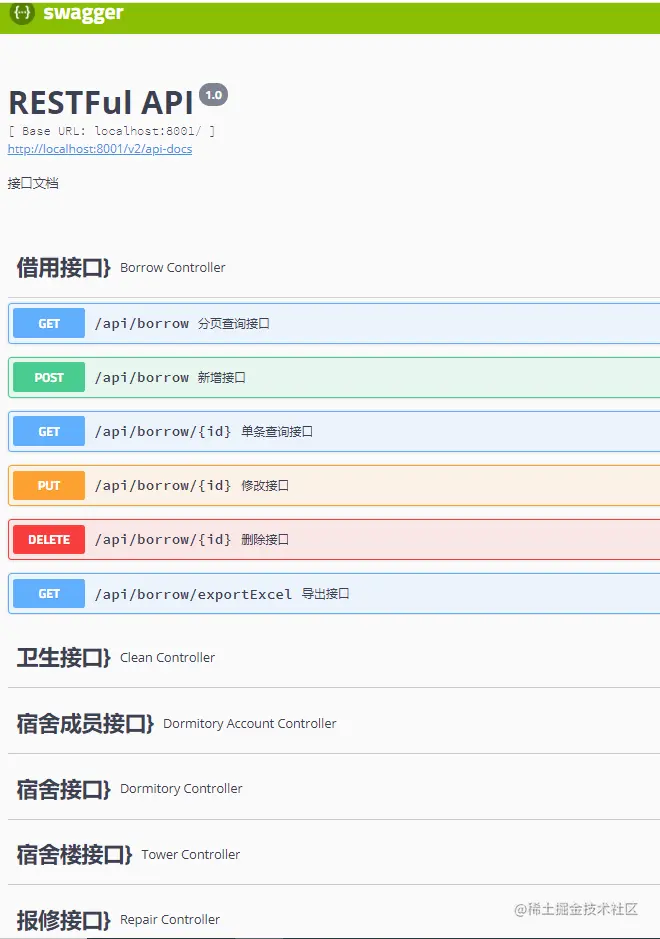Click POST badge for /api/borrow 新增接口
This screenshot has height=939, width=660.
click(49, 377)
